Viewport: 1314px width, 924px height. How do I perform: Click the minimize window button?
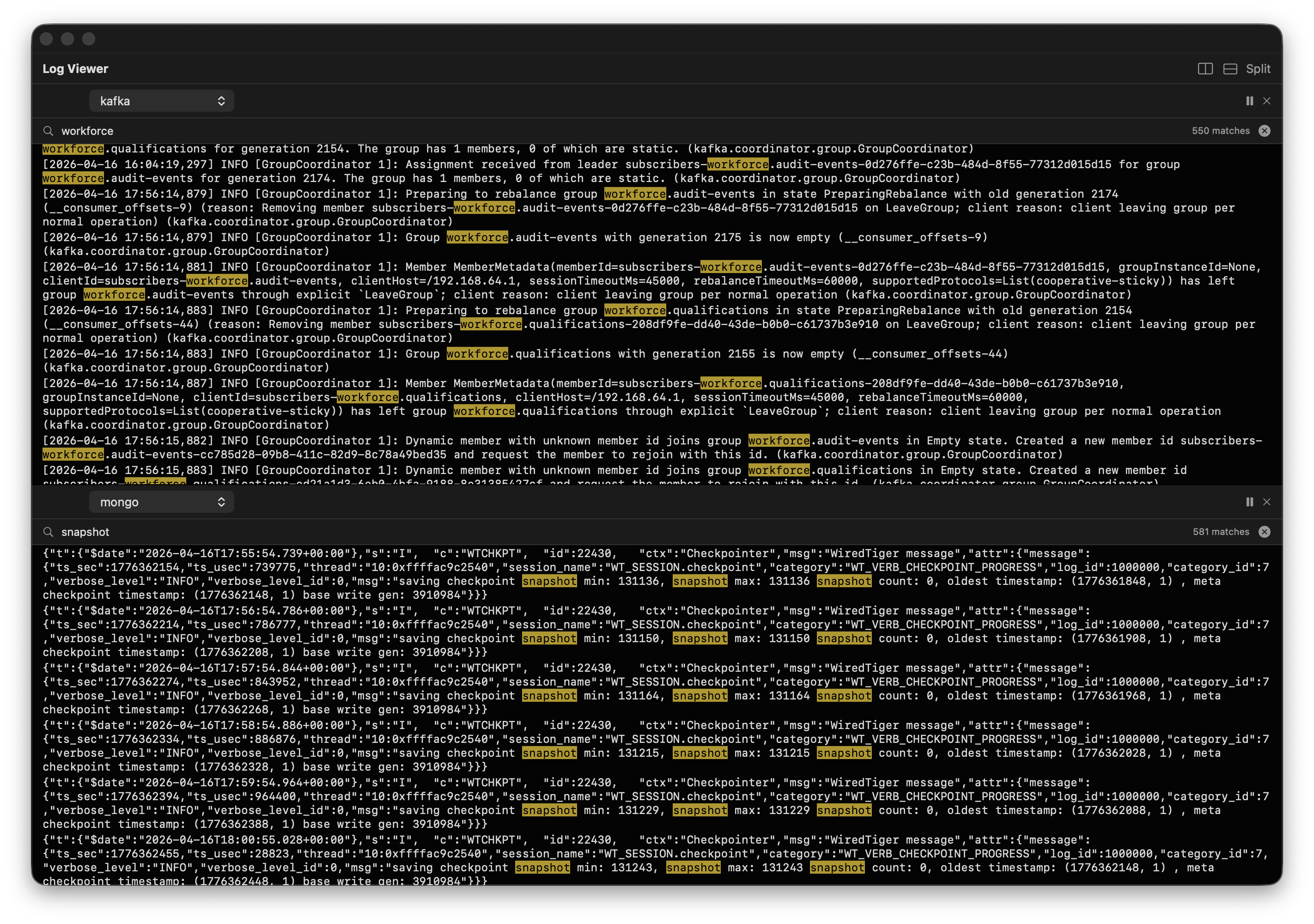tap(67, 39)
